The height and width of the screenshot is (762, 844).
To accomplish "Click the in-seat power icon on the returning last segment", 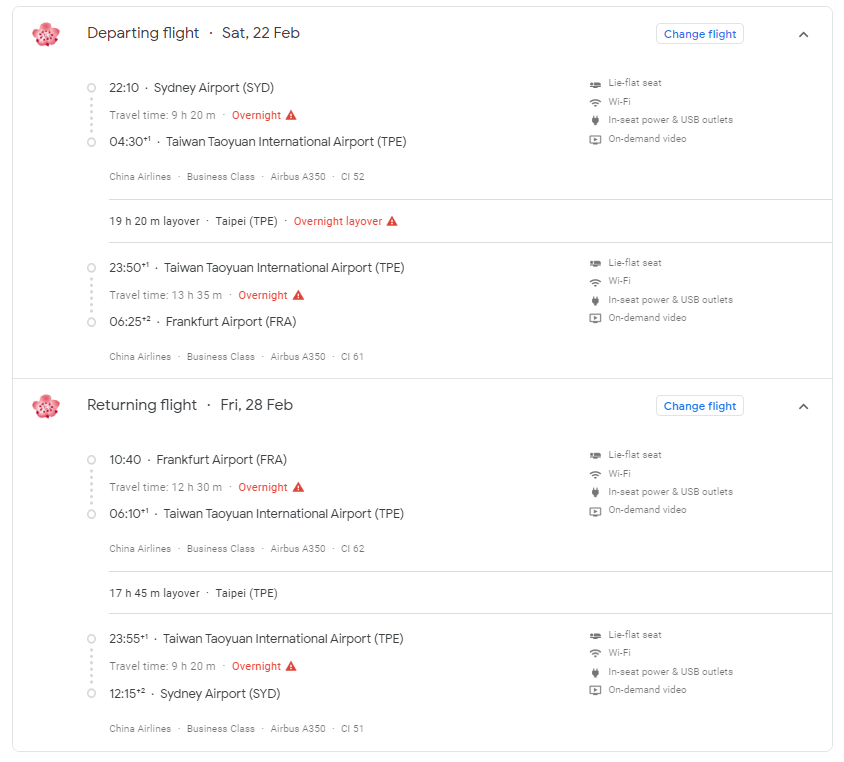I will (x=593, y=671).
